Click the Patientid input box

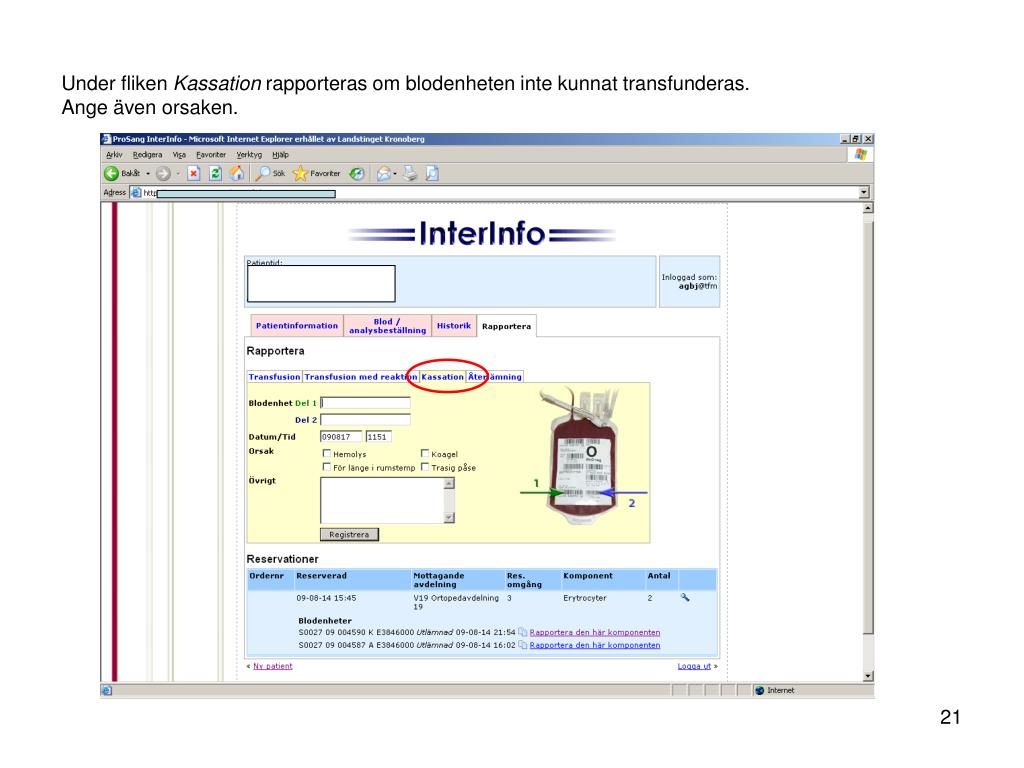pos(321,283)
